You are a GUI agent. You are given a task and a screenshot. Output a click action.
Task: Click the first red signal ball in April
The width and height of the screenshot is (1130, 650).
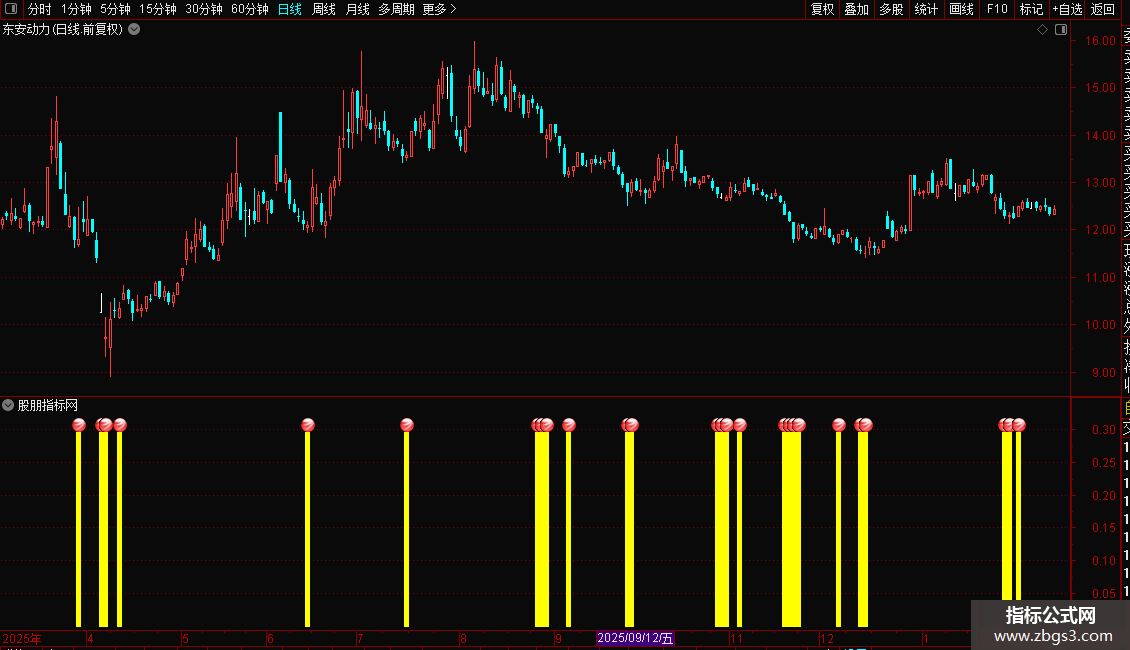pyautogui.click(x=79, y=425)
